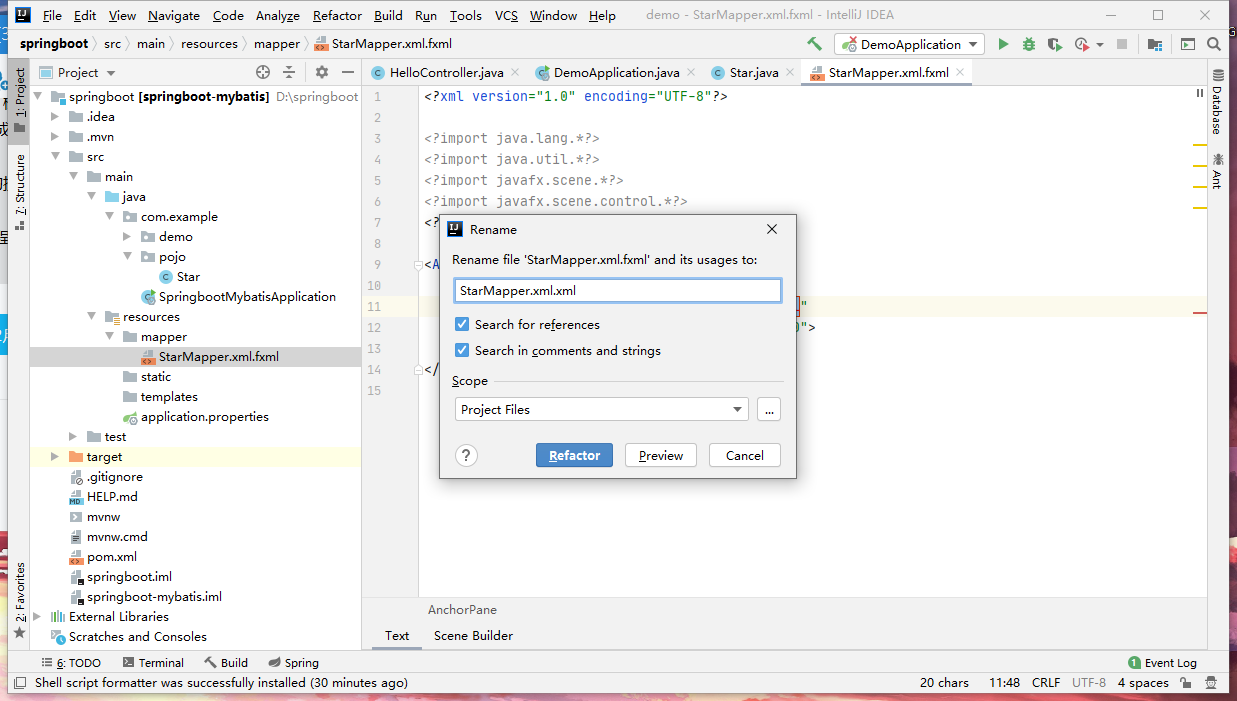Open the DemoApplication run configuration dropdown
Viewport: 1237px width, 701px height.
click(910, 44)
